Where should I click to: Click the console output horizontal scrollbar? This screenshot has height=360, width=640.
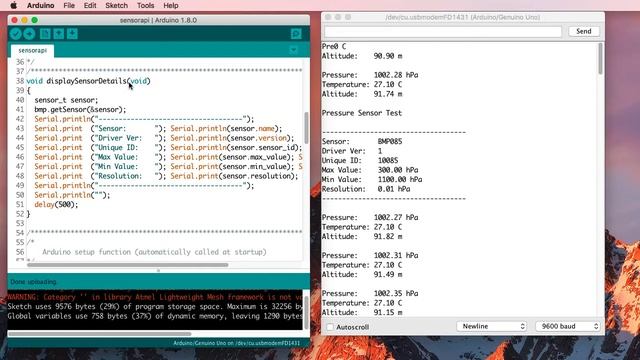(x=99, y=333)
